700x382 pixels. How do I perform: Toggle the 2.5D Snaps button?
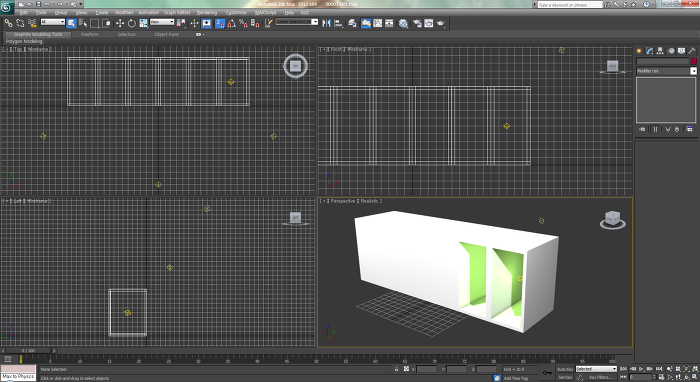click(x=220, y=23)
